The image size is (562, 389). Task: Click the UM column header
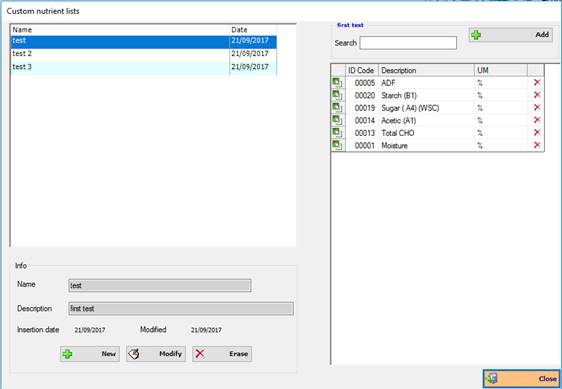501,70
